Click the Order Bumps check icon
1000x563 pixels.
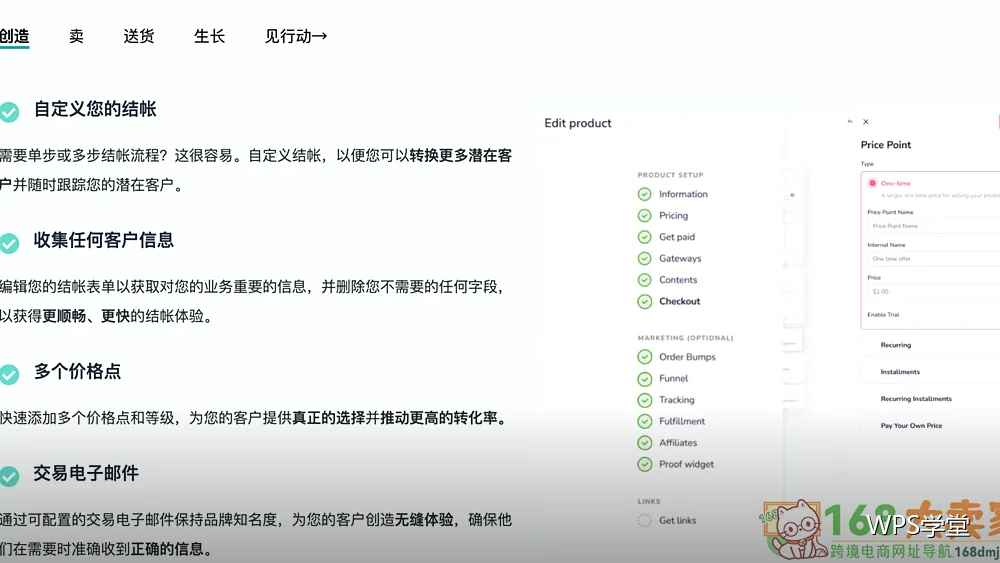click(644, 357)
